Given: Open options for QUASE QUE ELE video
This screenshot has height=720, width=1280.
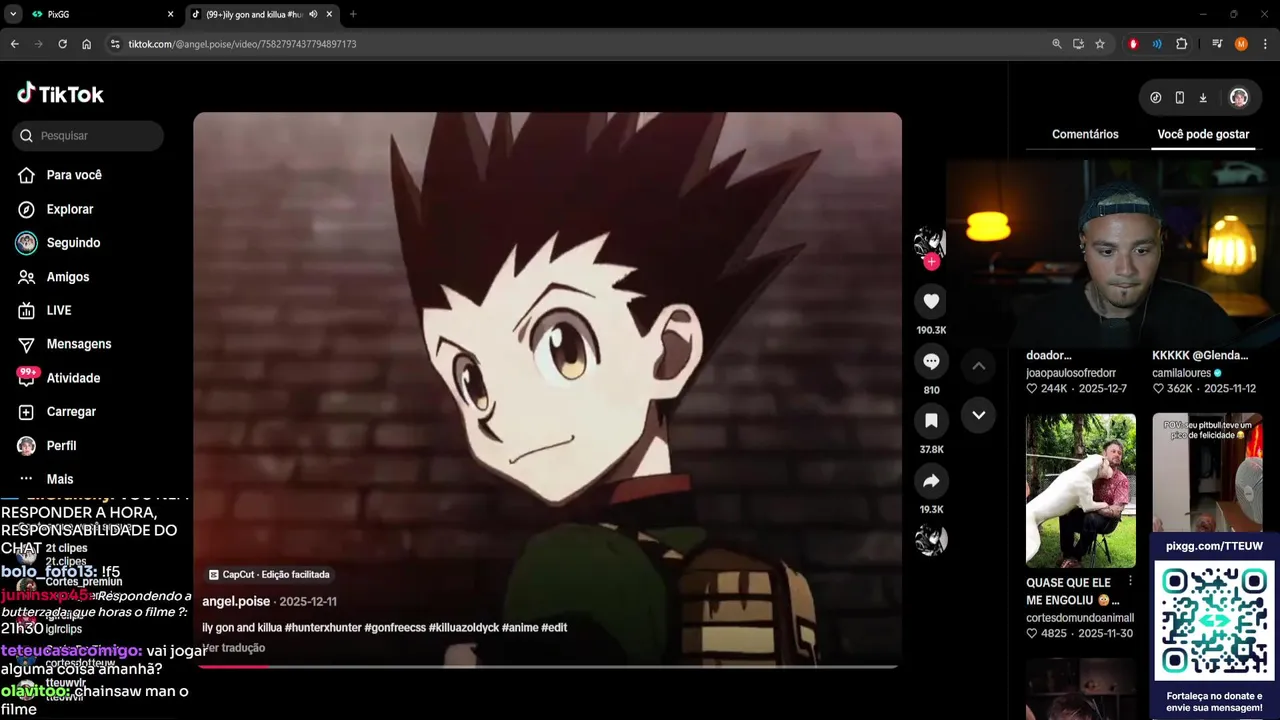Looking at the screenshot, I should point(1131,581).
